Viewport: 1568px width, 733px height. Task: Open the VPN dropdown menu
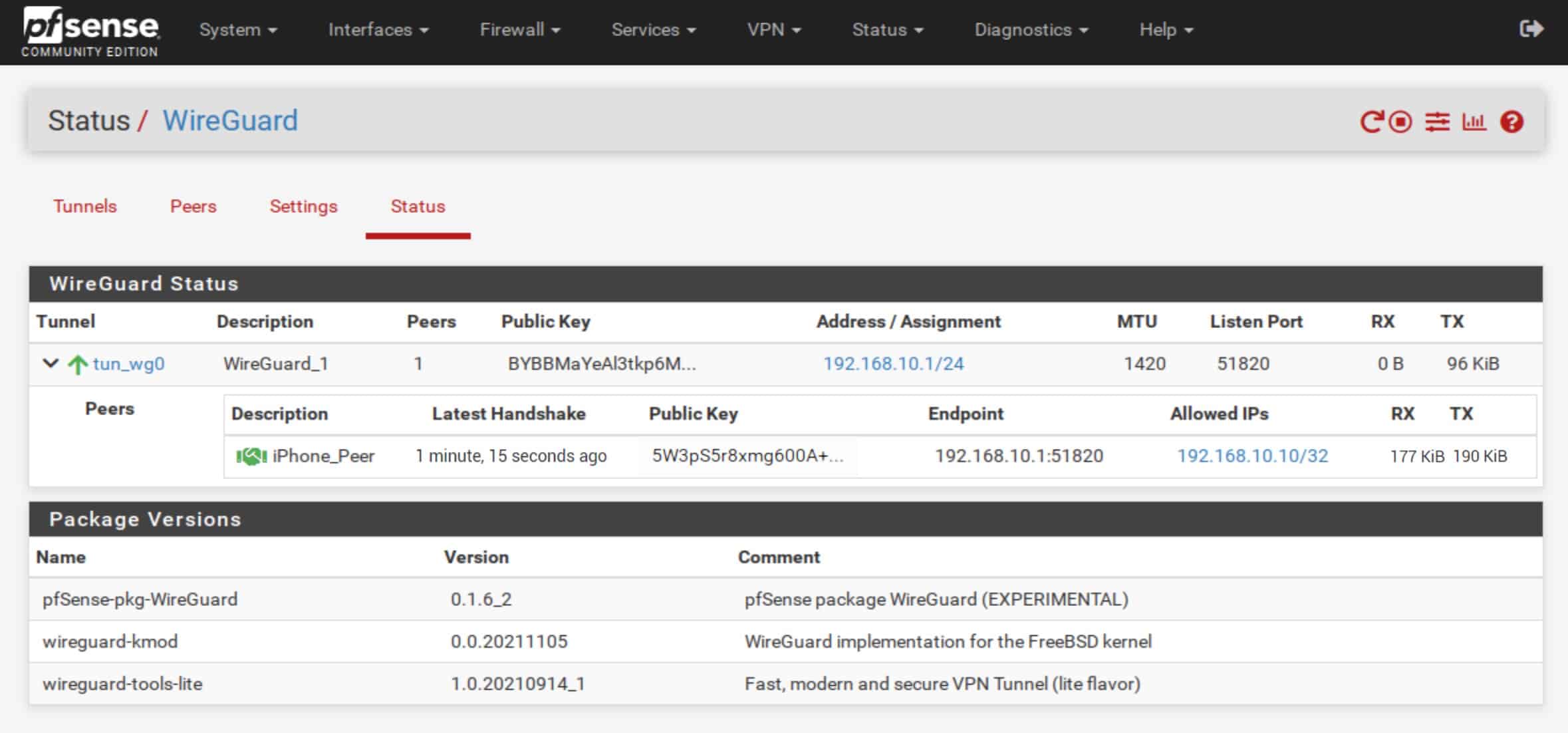(774, 30)
